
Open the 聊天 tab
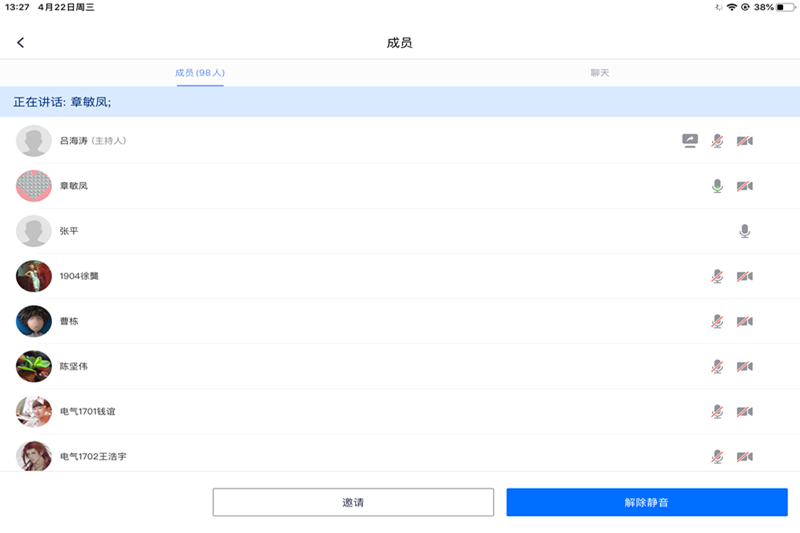pyautogui.click(x=599, y=72)
